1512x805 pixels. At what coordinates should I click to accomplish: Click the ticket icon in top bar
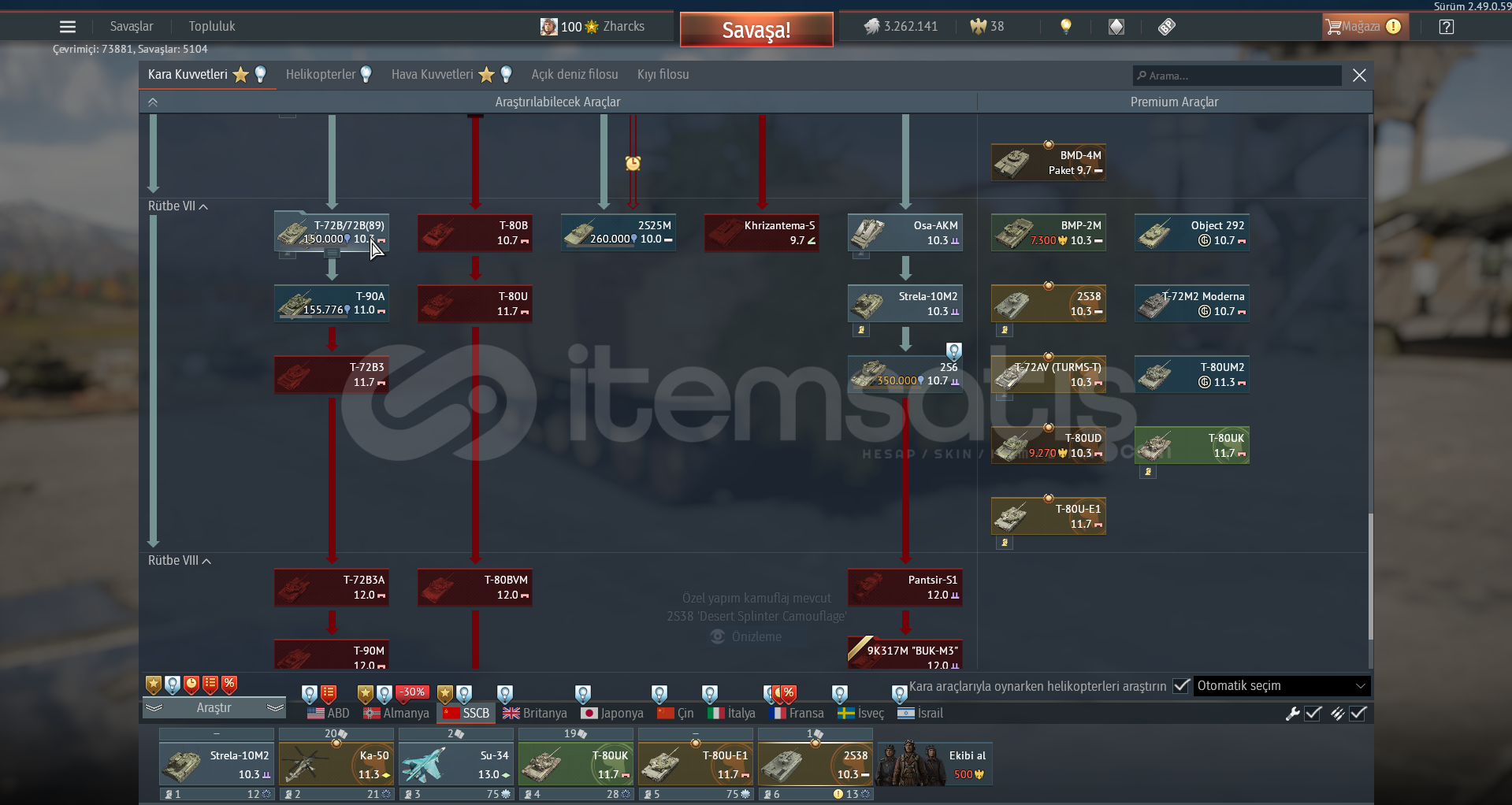click(1167, 27)
